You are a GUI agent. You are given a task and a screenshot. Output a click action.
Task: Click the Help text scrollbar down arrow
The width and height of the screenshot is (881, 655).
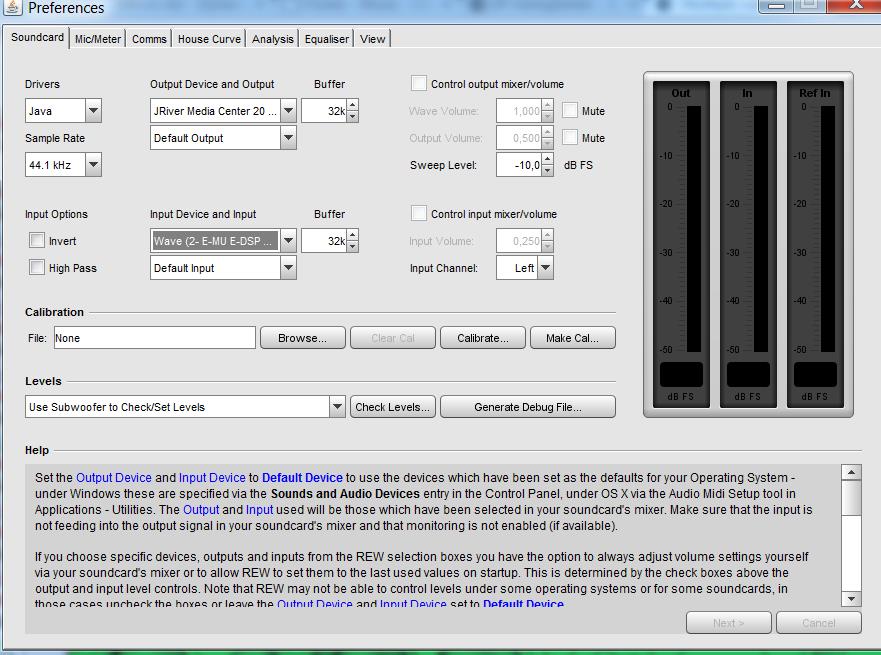click(851, 598)
